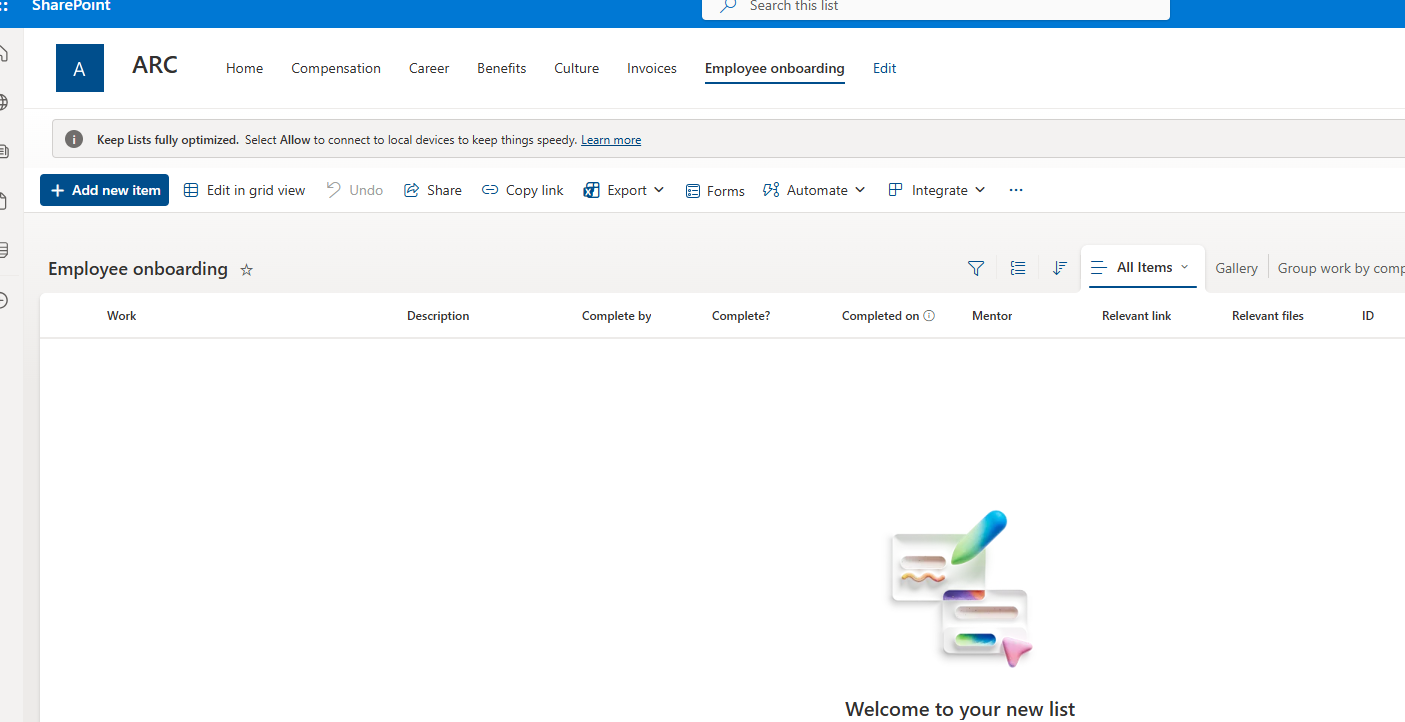Favorite the list with star icon
This screenshot has width=1405, height=722.
247,270
